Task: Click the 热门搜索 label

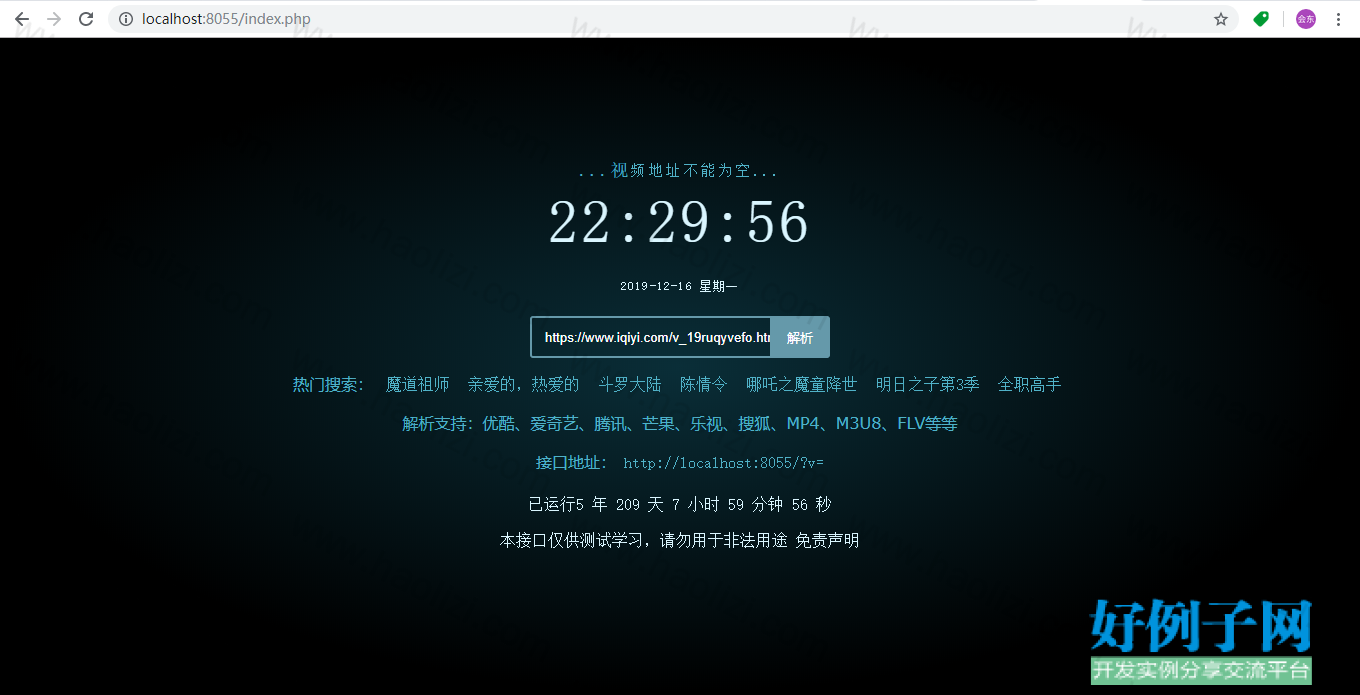Action: coord(329,384)
